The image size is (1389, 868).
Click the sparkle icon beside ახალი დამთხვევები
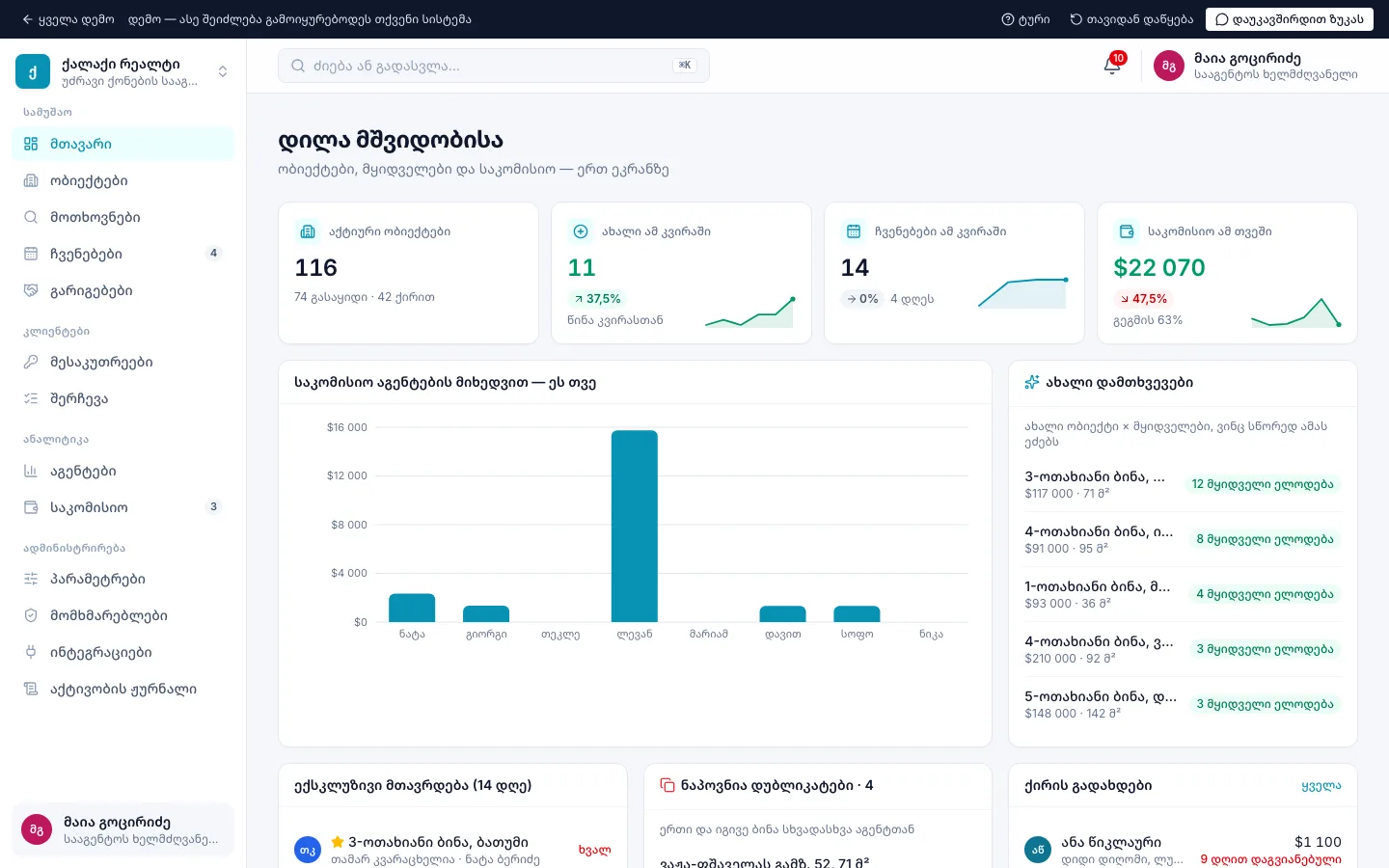pos(1032,382)
